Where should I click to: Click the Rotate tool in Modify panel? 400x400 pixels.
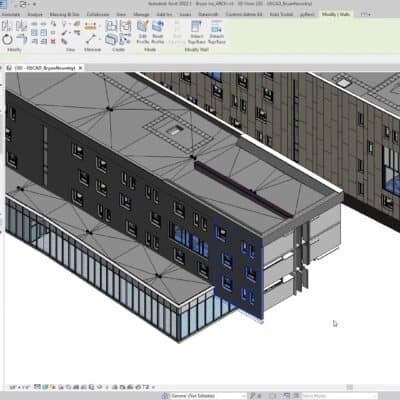7,40
